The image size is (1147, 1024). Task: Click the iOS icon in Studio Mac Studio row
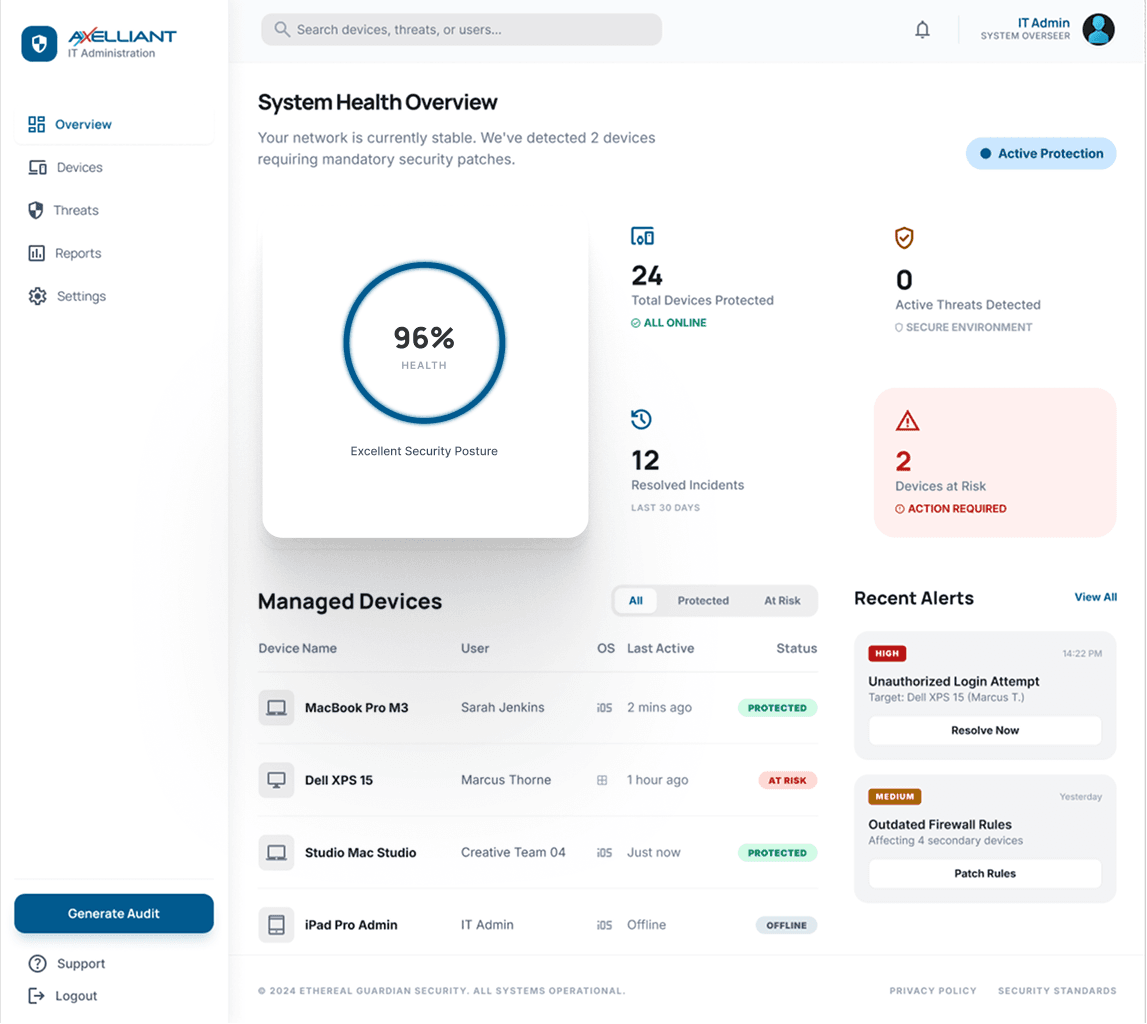(x=604, y=853)
